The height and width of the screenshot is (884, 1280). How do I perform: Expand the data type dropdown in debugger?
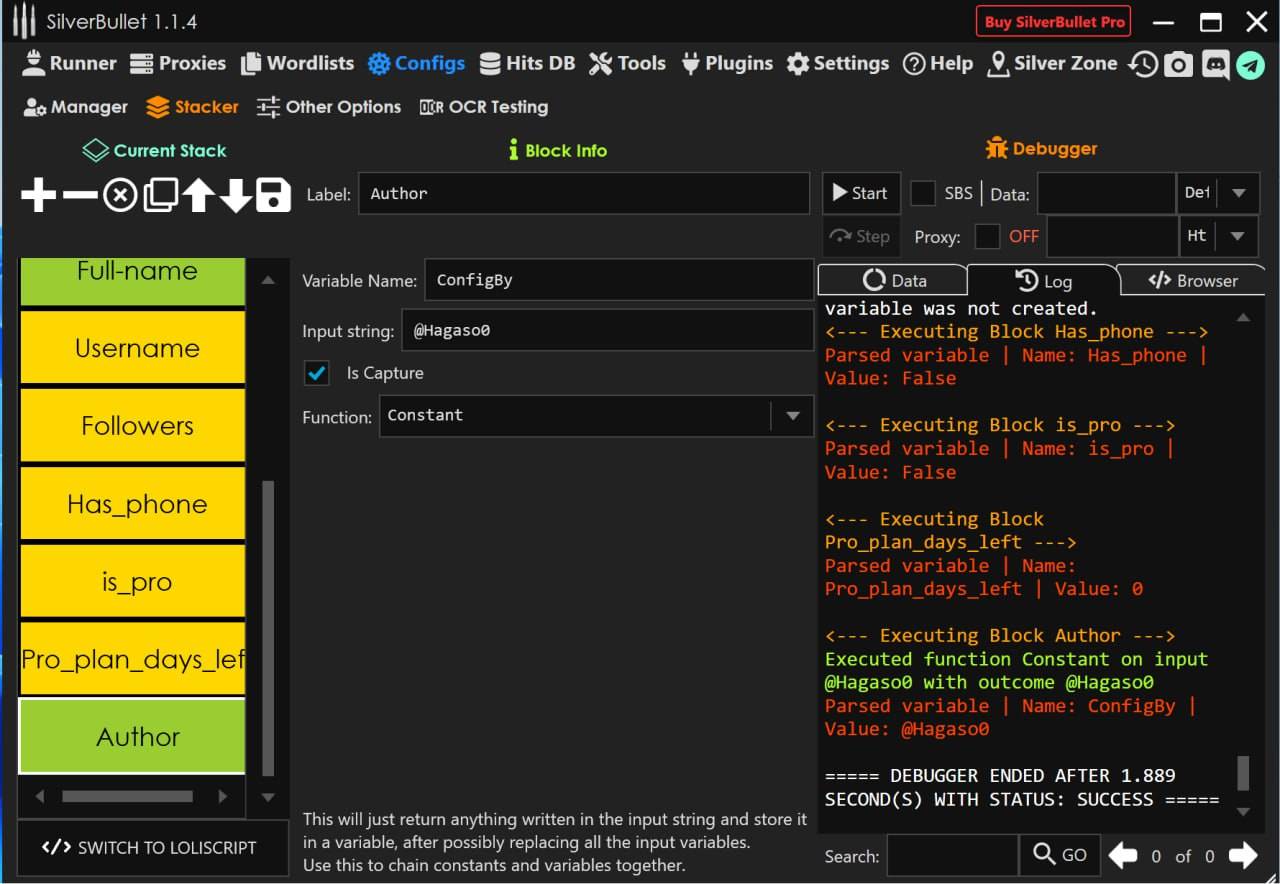click(1238, 193)
